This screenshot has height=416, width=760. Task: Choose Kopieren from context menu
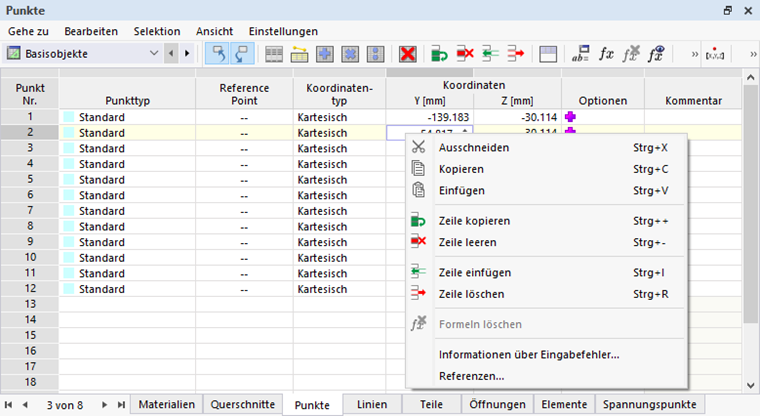[547, 169]
